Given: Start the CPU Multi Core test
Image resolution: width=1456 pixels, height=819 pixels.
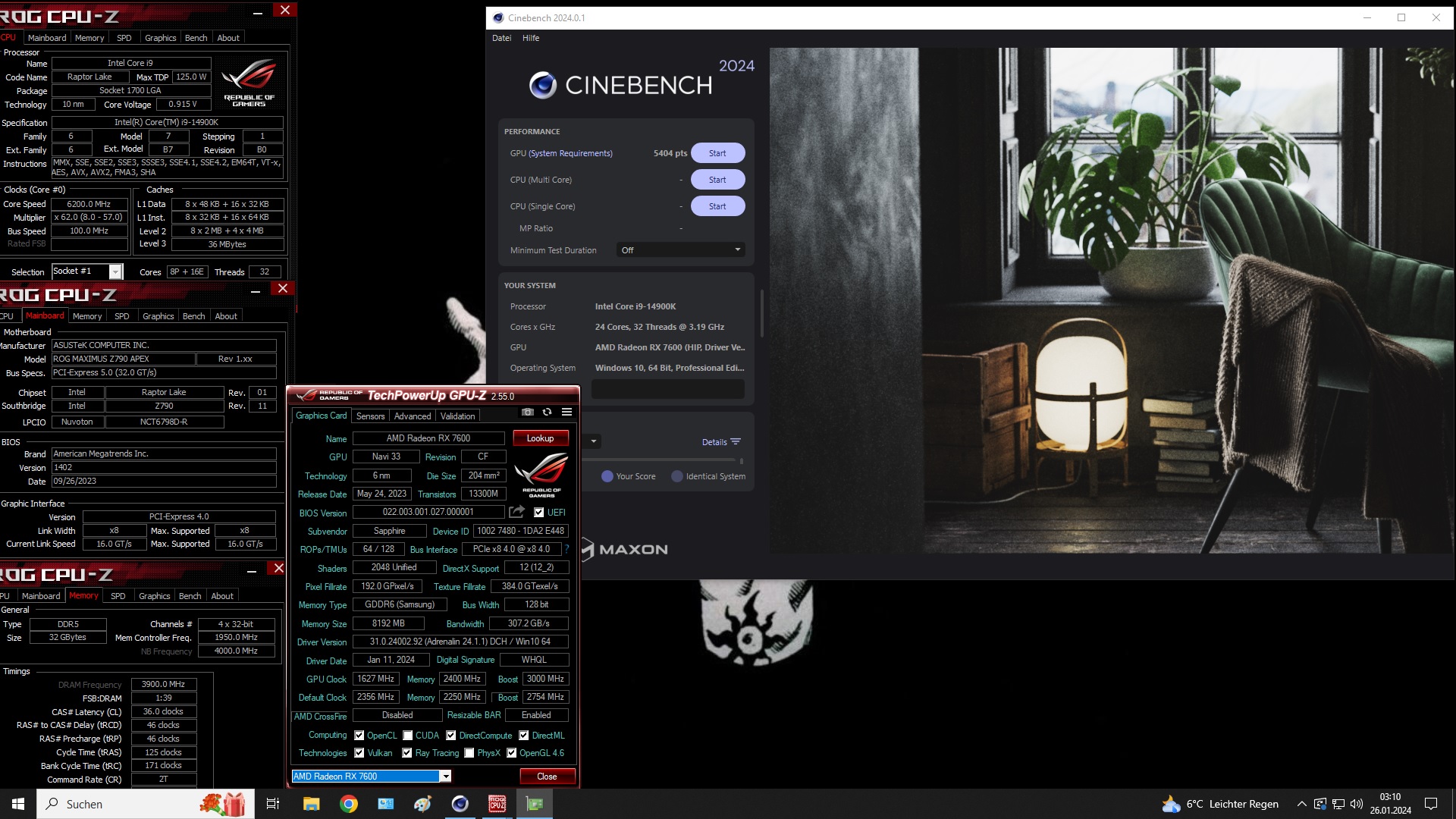Looking at the screenshot, I should (717, 180).
